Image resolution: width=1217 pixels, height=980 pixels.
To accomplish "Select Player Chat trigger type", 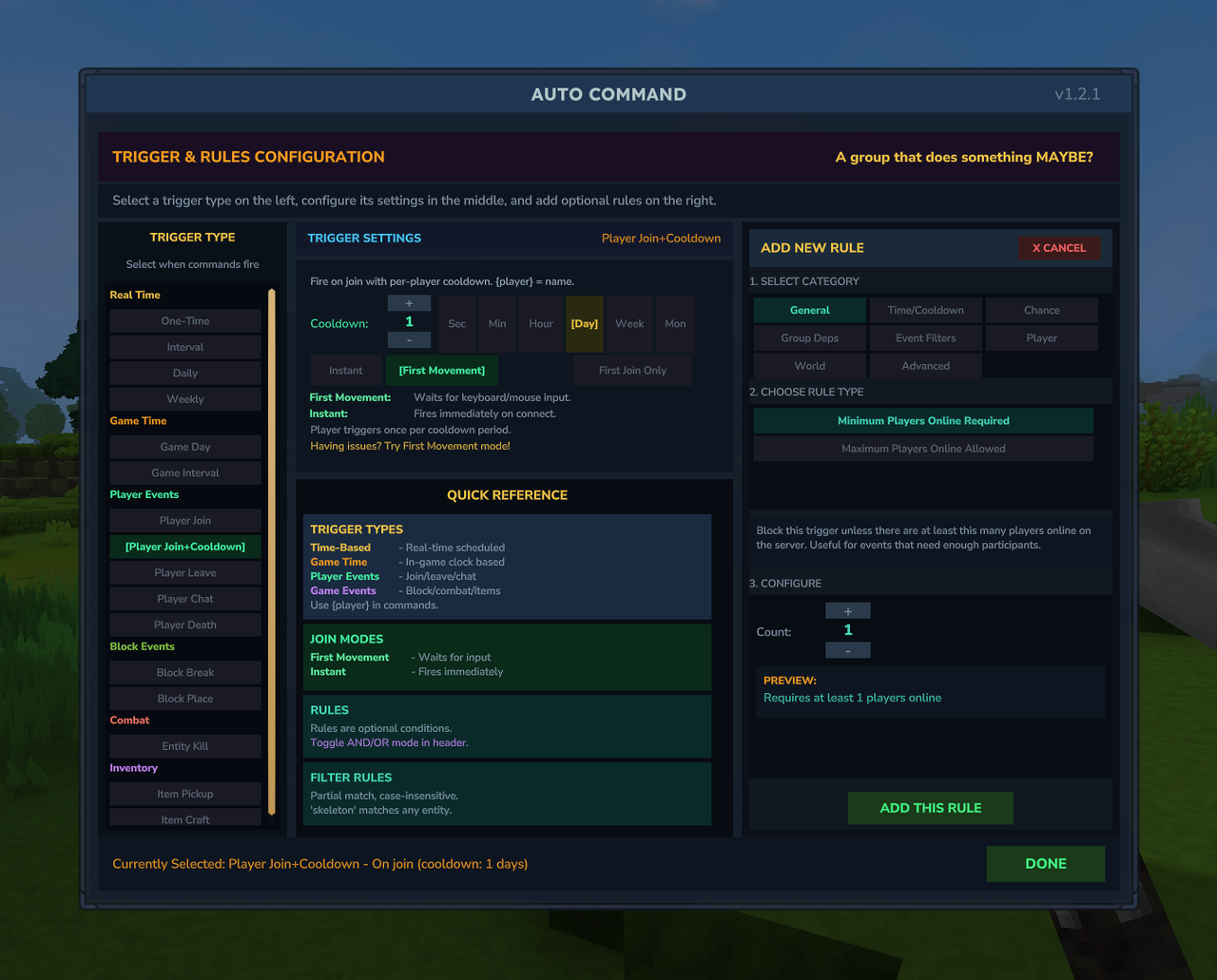I will pyautogui.click(x=185, y=599).
